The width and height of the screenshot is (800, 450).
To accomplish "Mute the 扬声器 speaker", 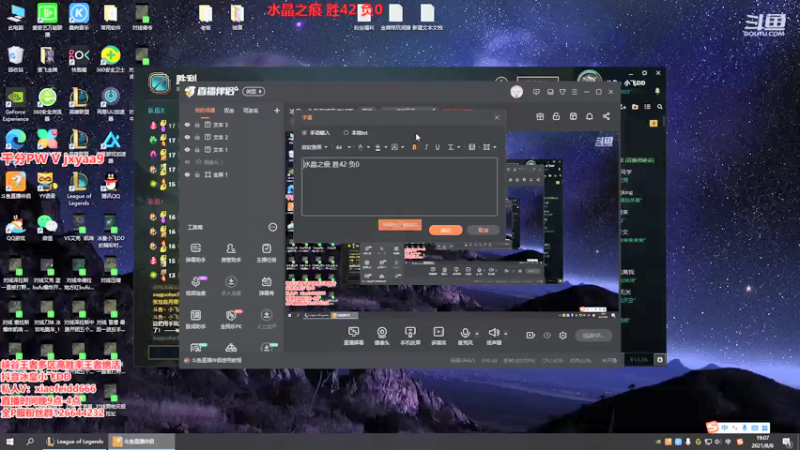I will (x=493, y=336).
